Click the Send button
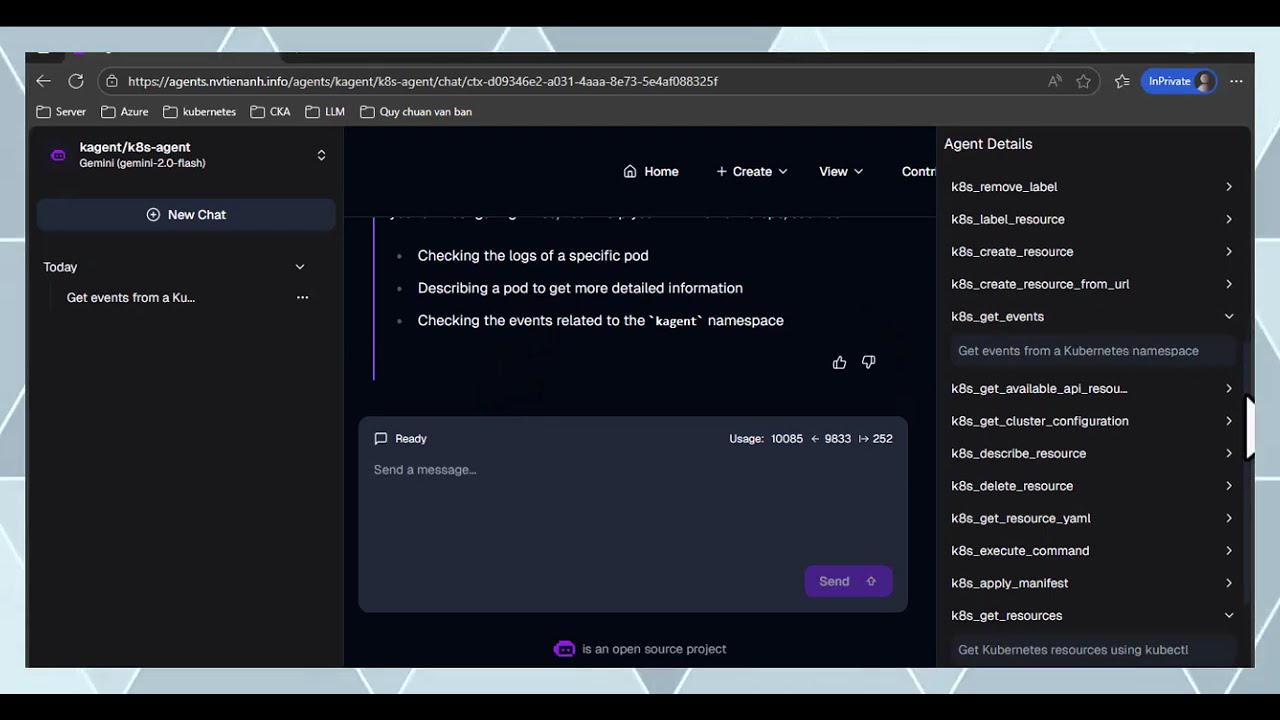1280x720 pixels. pos(848,582)
